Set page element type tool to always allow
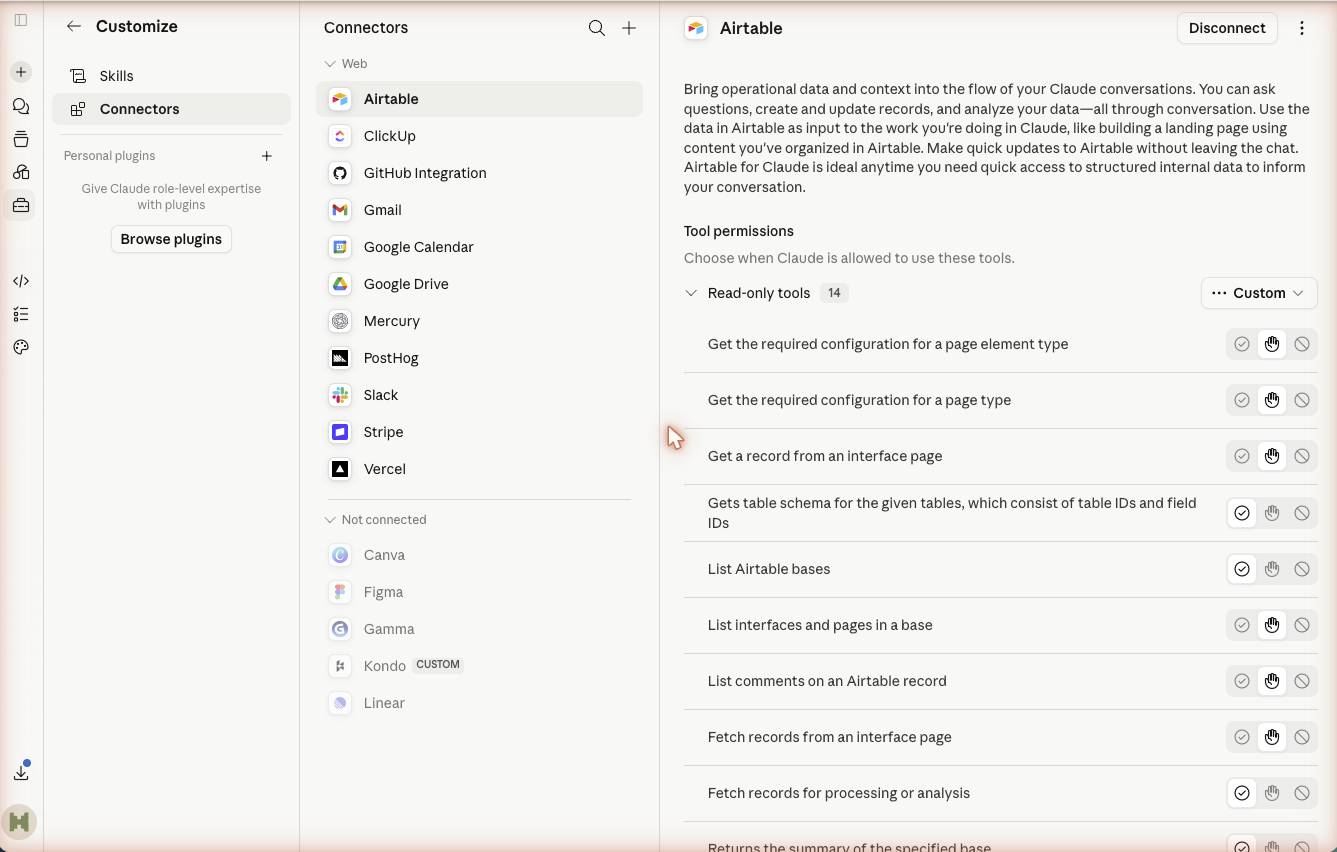 [x=1242, y=344]
